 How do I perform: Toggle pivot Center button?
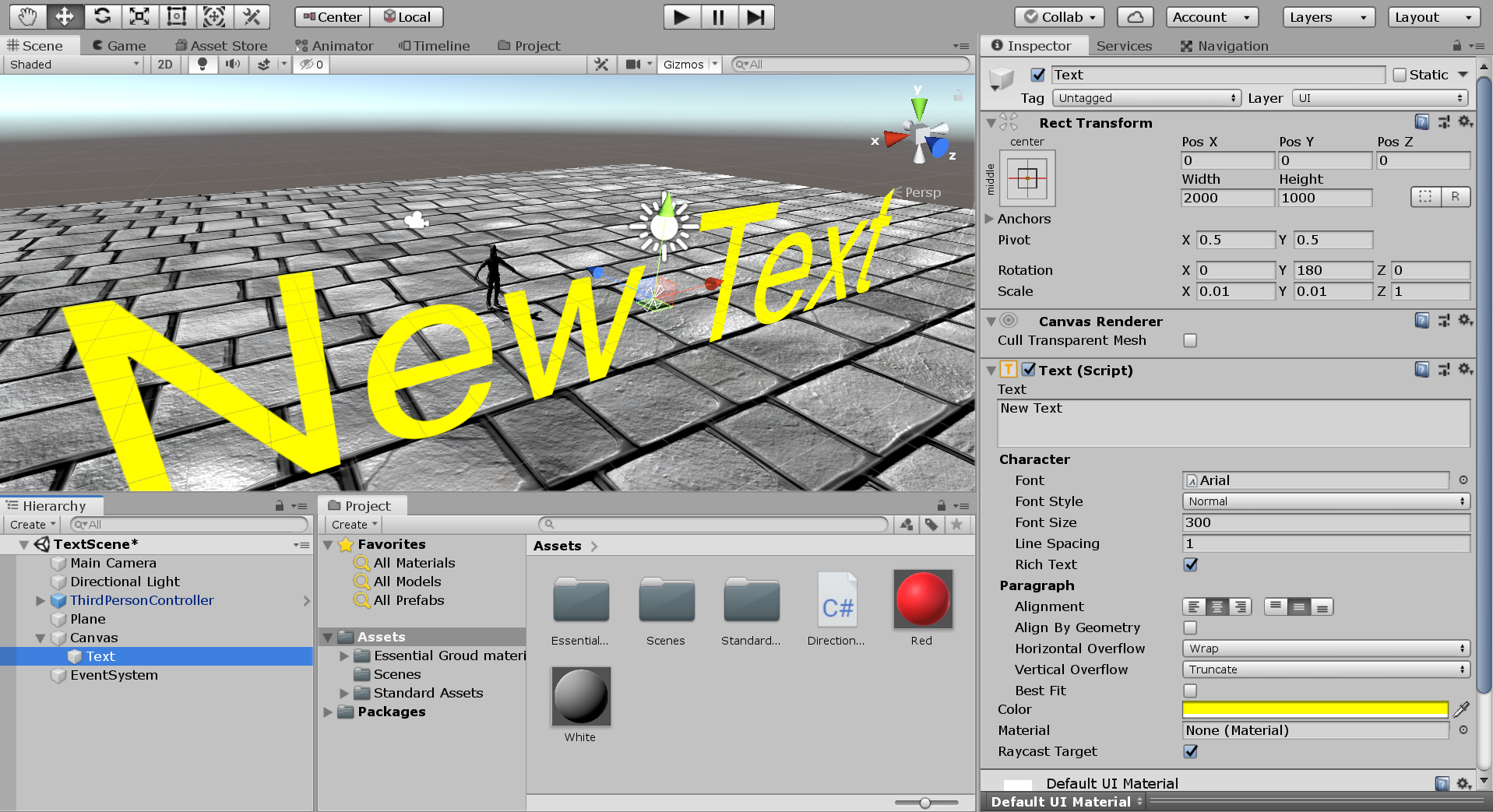click(x=332, y=17)
